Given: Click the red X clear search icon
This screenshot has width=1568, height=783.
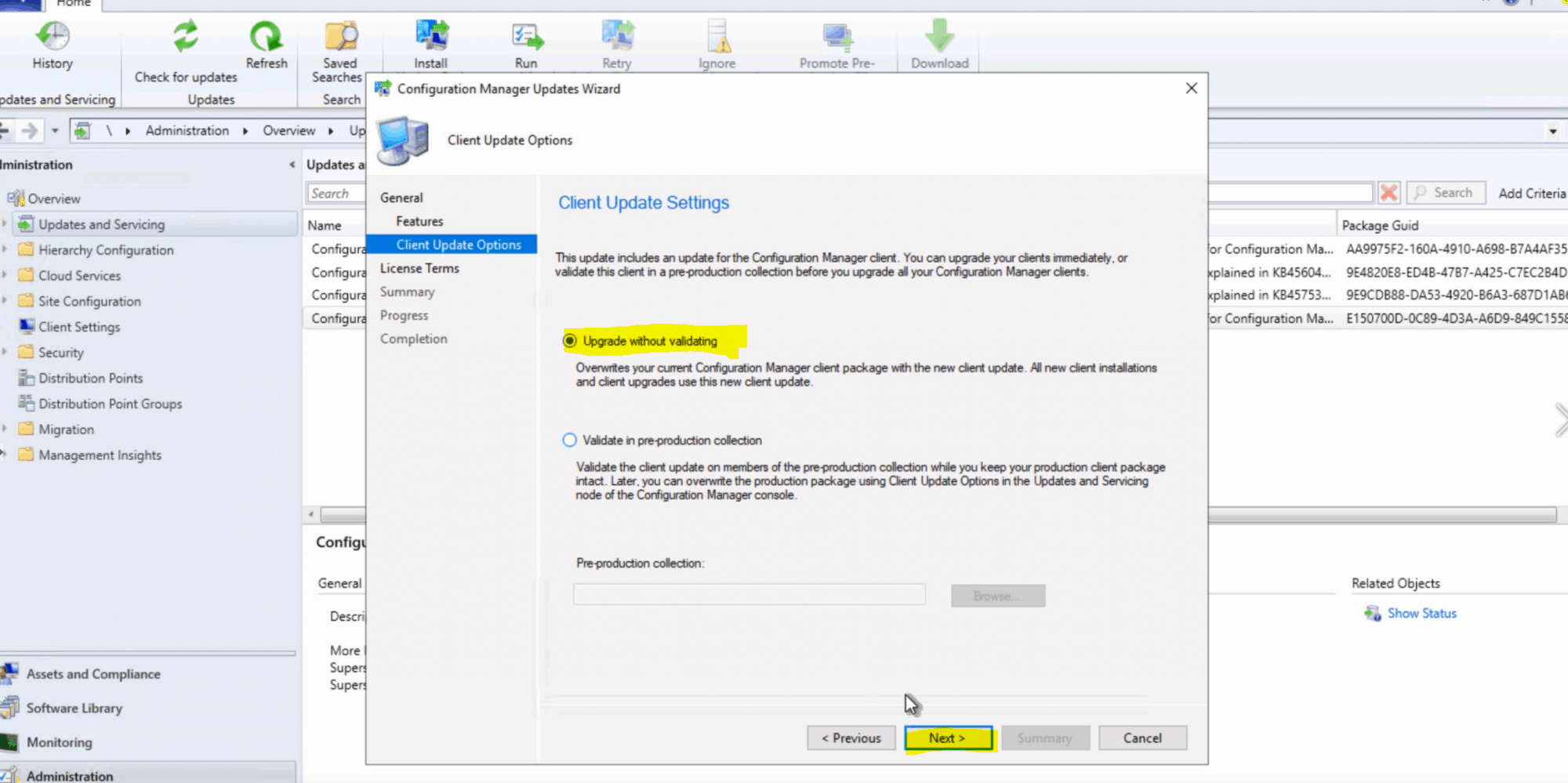Looking at the screenshot, I should (x=1388, y=193).
